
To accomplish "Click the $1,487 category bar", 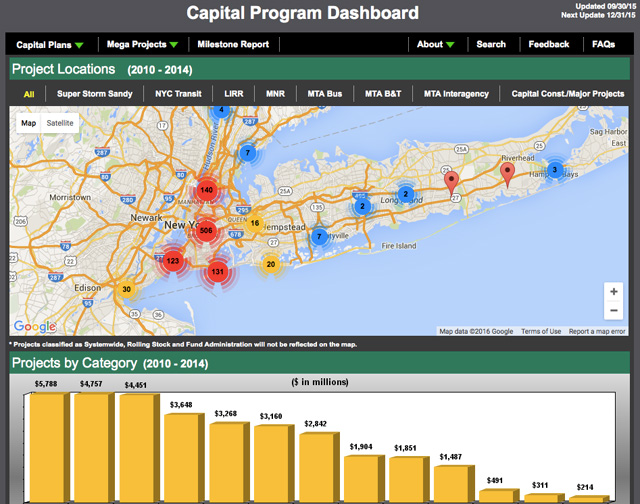I will point(454,484).
